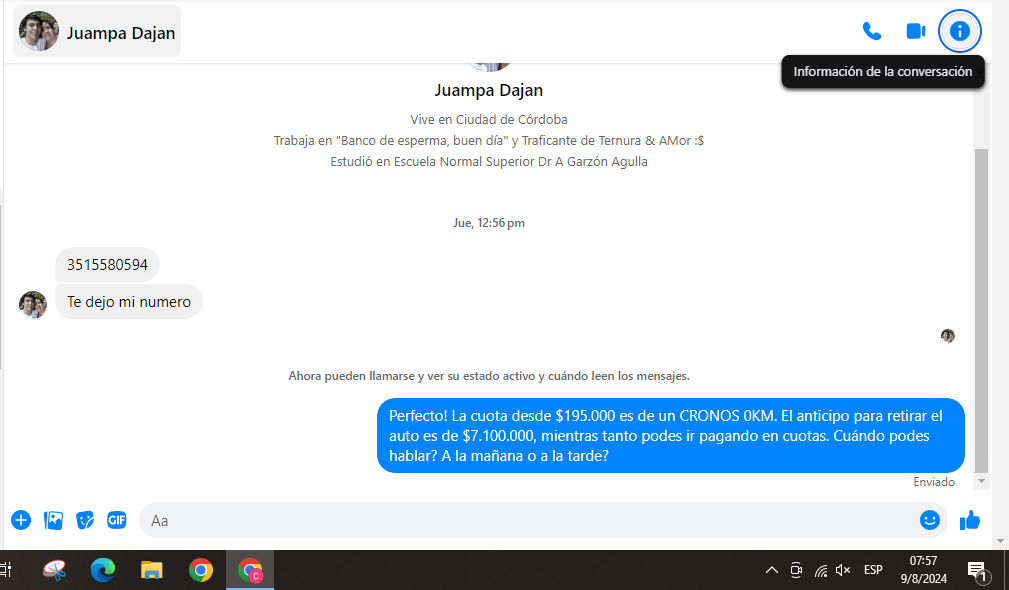Open Microsoft Edge from the taskbar
1009x590 pixels.
click(x=102, y=570)
